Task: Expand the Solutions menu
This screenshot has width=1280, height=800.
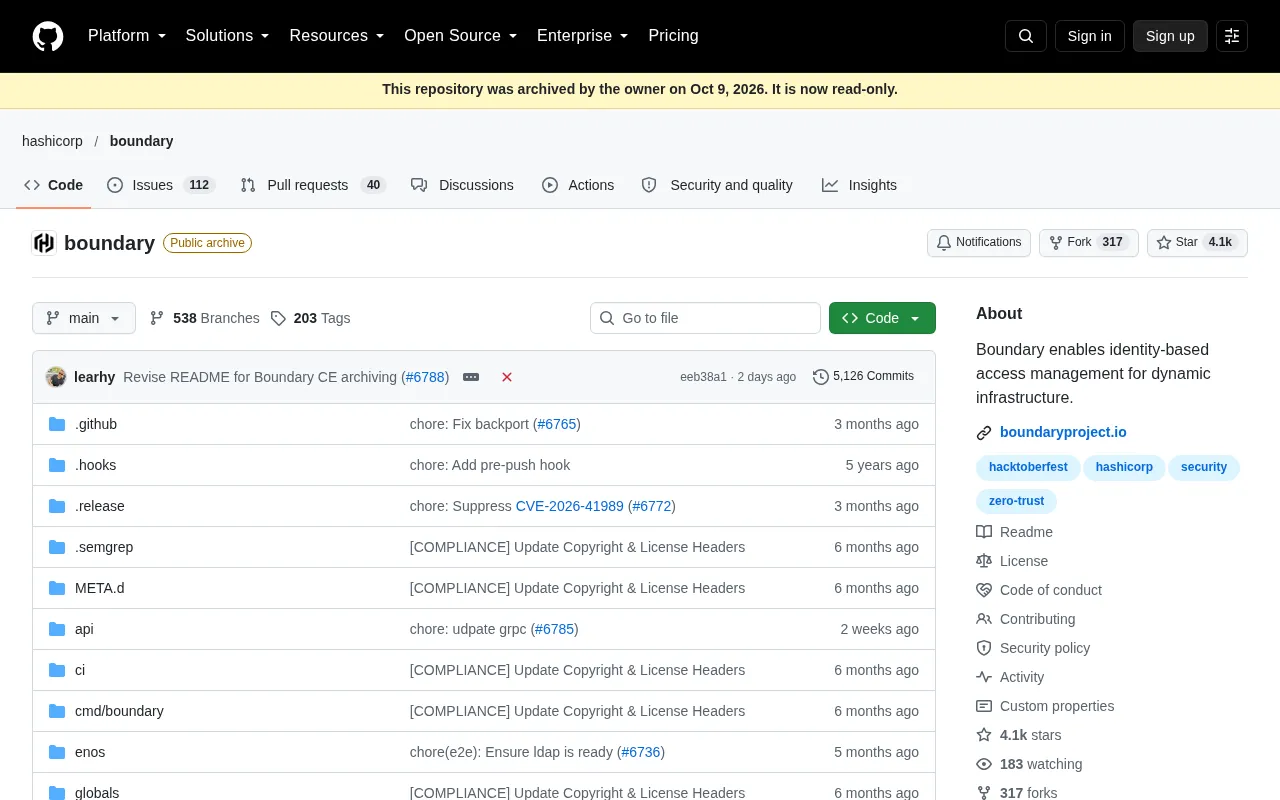Action: [x=228, y=36]
